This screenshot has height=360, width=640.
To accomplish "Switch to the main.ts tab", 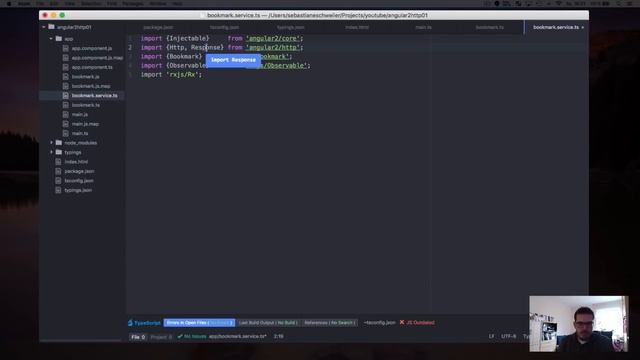I will [423, 27].
